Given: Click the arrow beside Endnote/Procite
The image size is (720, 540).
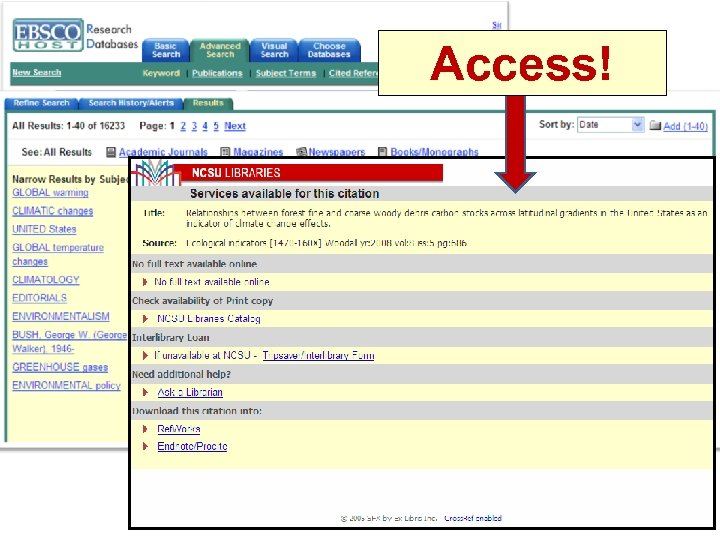Looking at the screenshot, I should (x=145, y=446).
